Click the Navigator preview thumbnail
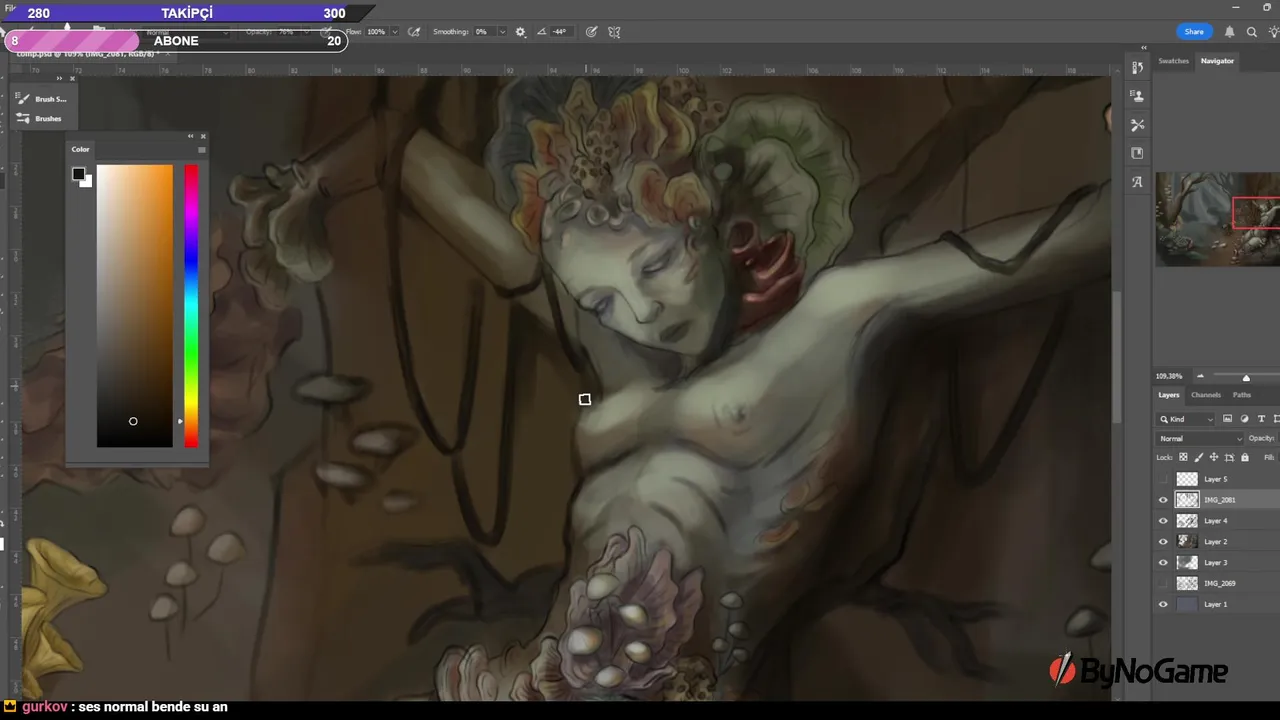1280x720 pixels. (x=1218, y=219)
